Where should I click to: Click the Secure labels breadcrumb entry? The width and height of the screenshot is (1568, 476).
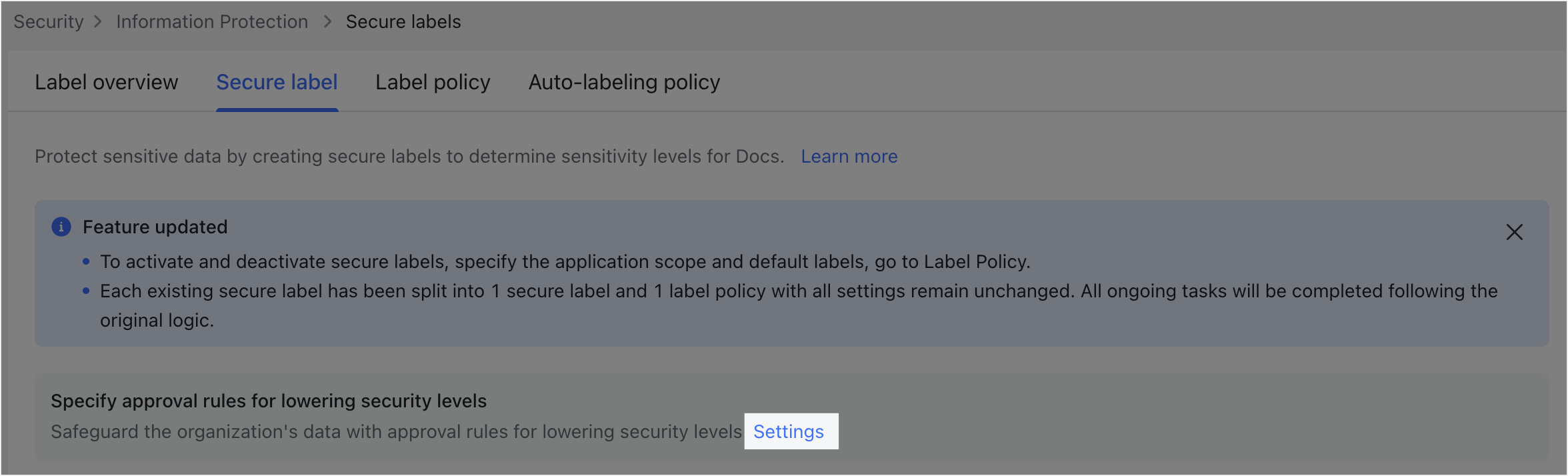[403, 21]
